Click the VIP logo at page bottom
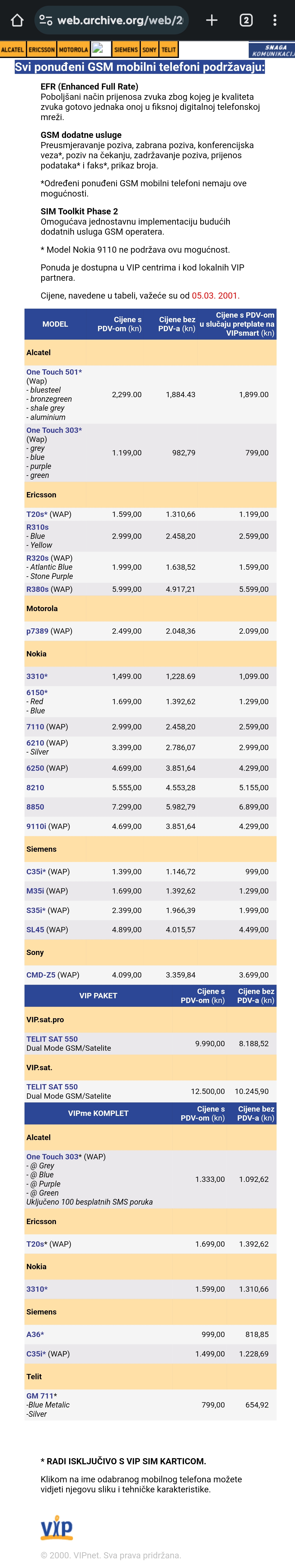295x1568 pixels. [x=57, y=1528]
